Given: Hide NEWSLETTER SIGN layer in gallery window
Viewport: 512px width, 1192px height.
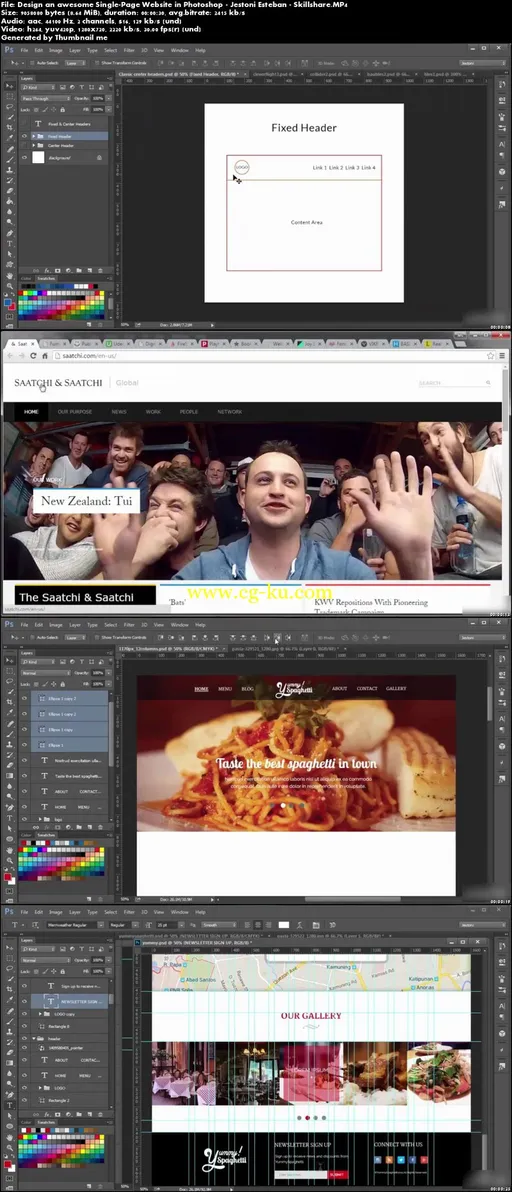Looking at the screenshot, I should point(24,1001).
